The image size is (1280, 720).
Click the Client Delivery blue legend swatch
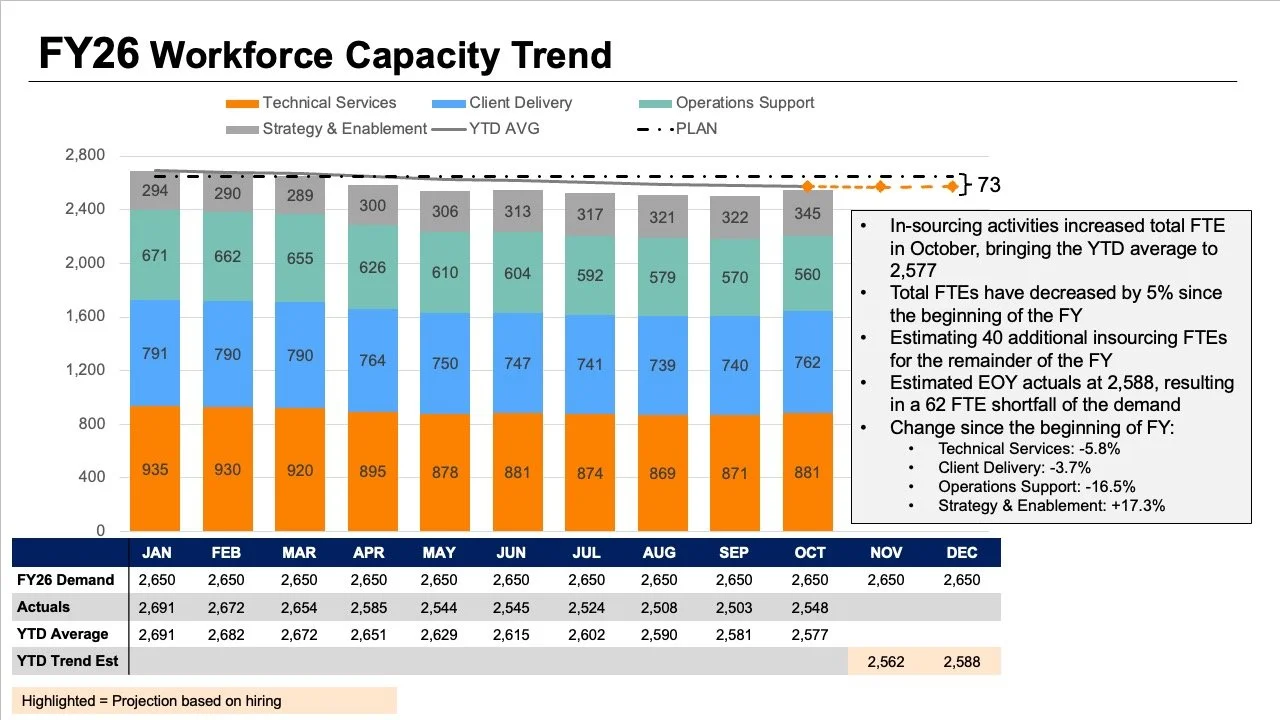pyautogui.click(x=449, y=103)
